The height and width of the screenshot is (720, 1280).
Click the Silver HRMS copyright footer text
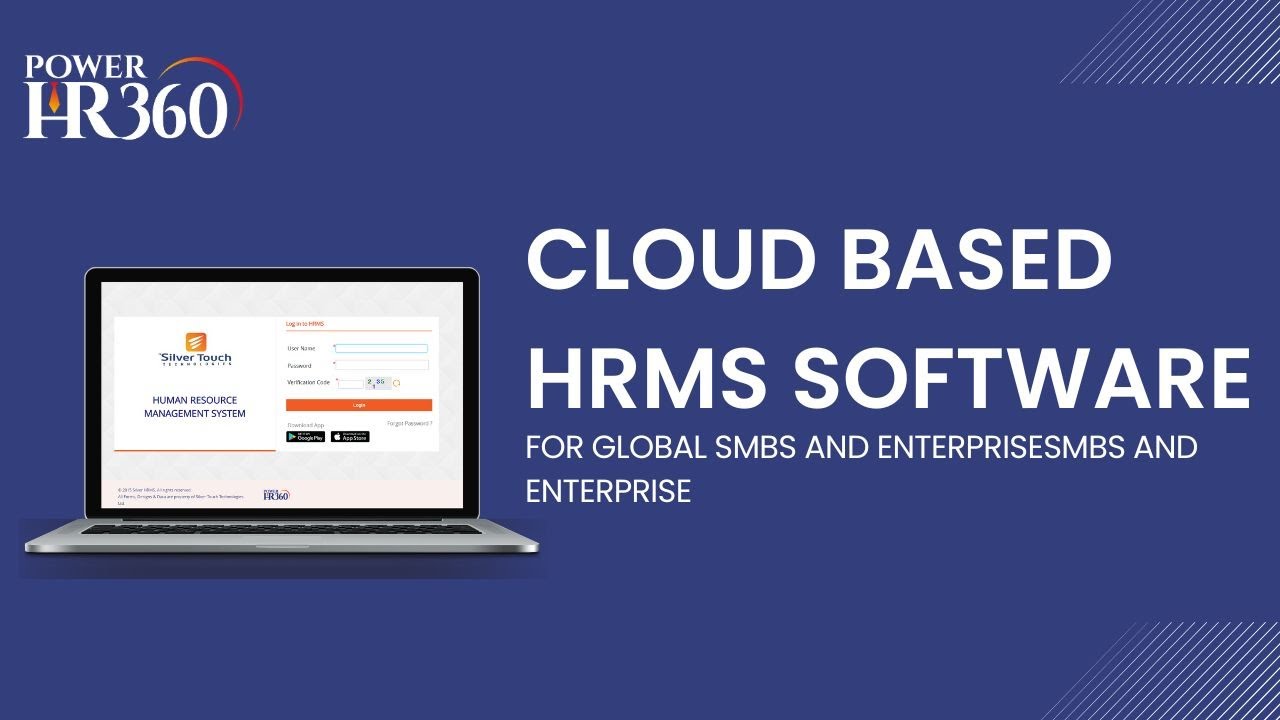click(180, 495)
